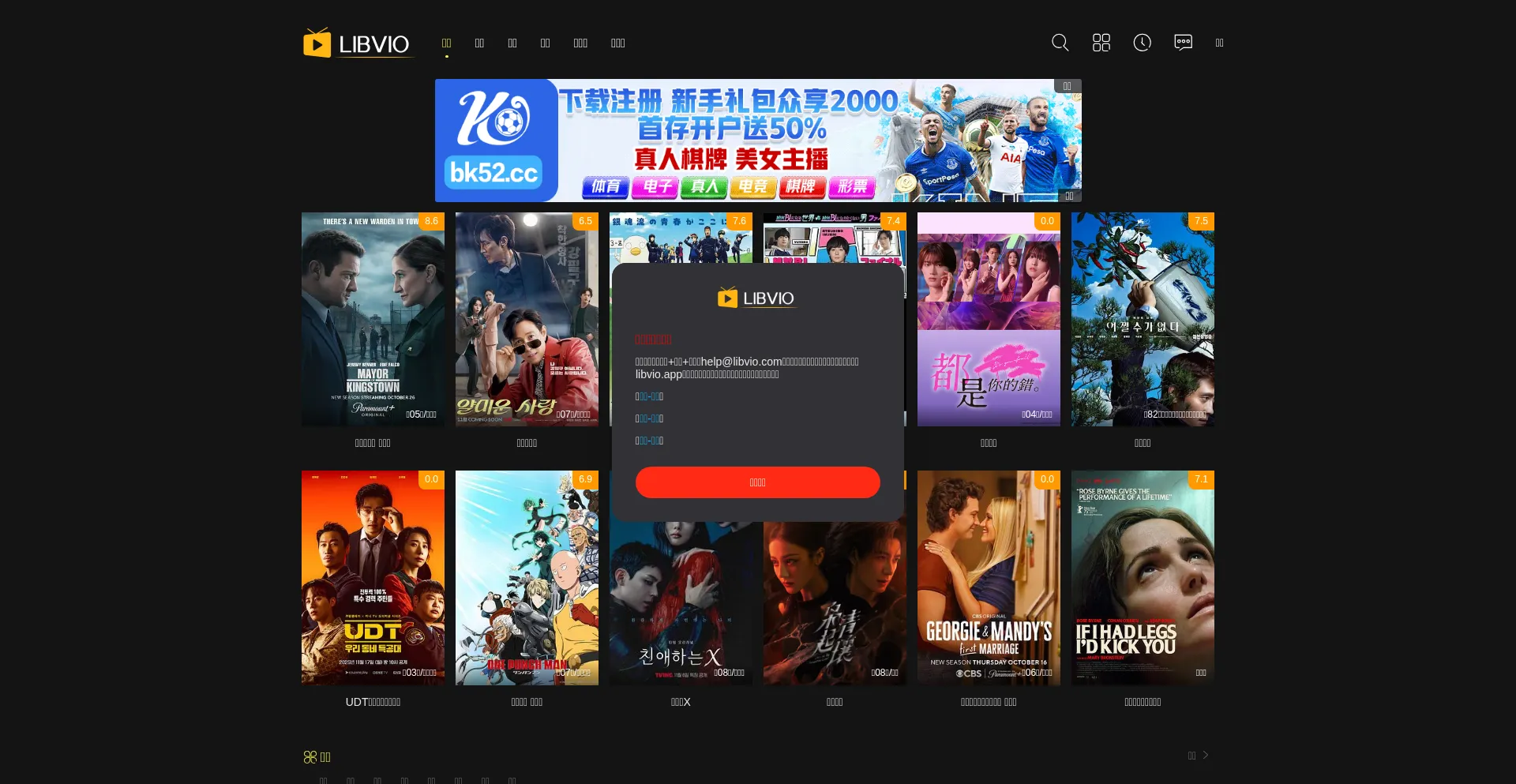
Task: Open If I Had Legs I'd Kick You poster
Action: tap(1143, 578)
